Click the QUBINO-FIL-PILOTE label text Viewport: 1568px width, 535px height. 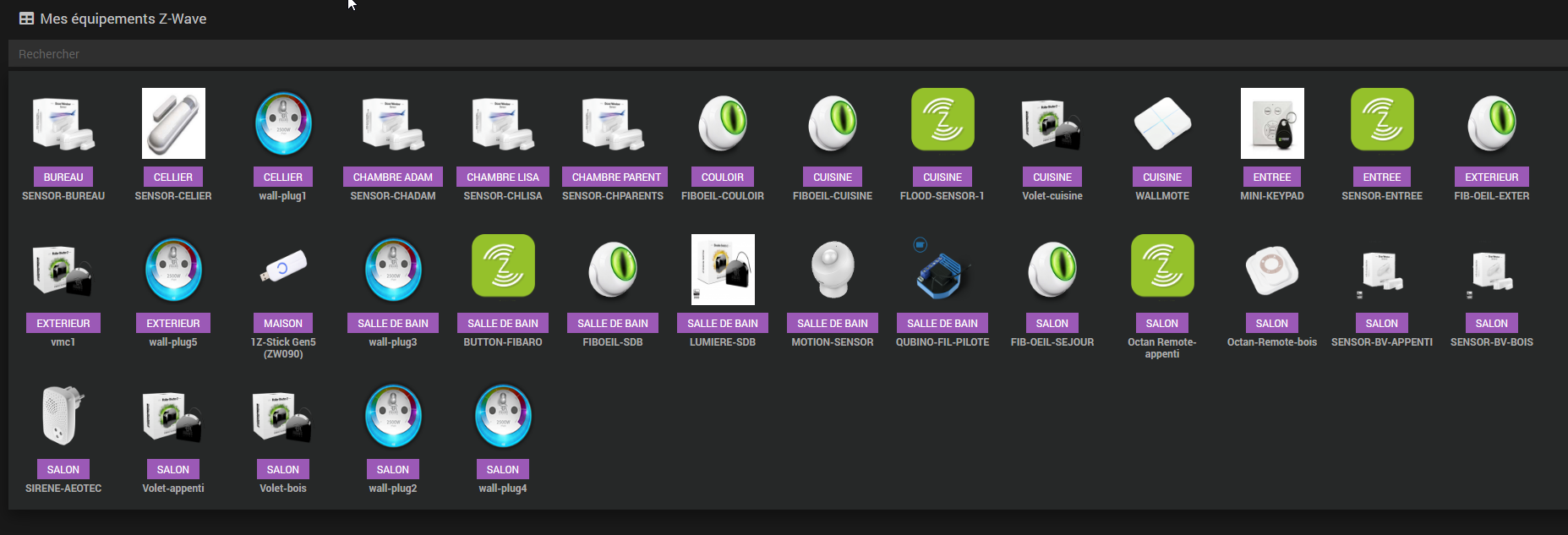point(942,342)
